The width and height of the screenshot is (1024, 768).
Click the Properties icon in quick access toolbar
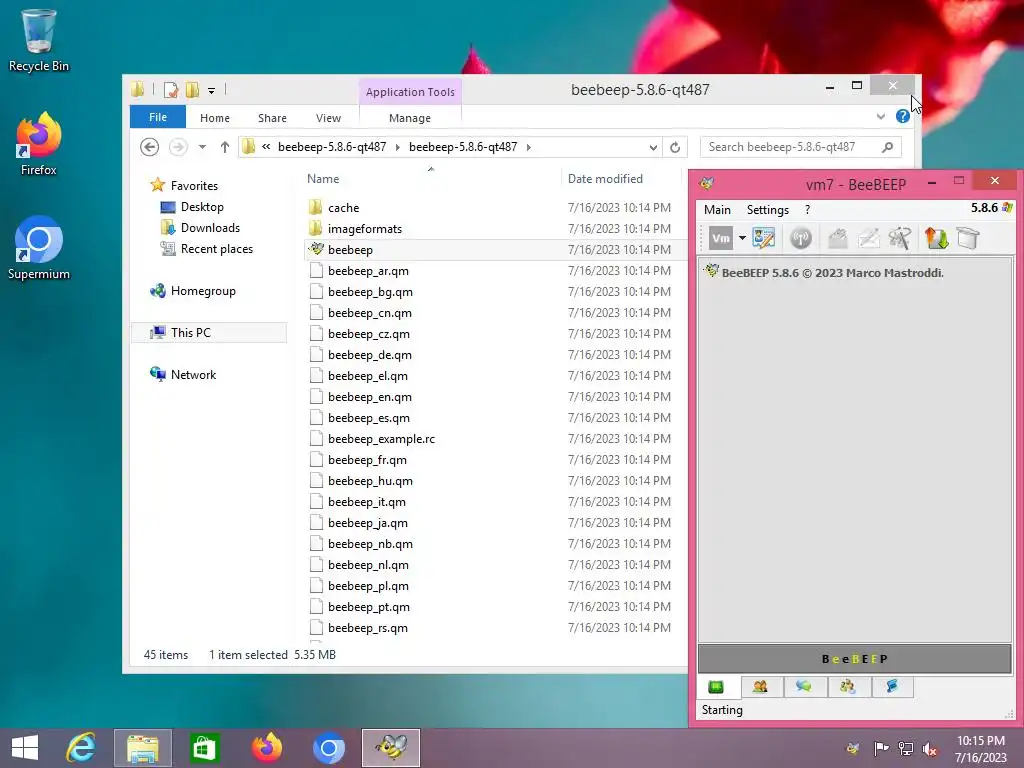pos(171,89)
